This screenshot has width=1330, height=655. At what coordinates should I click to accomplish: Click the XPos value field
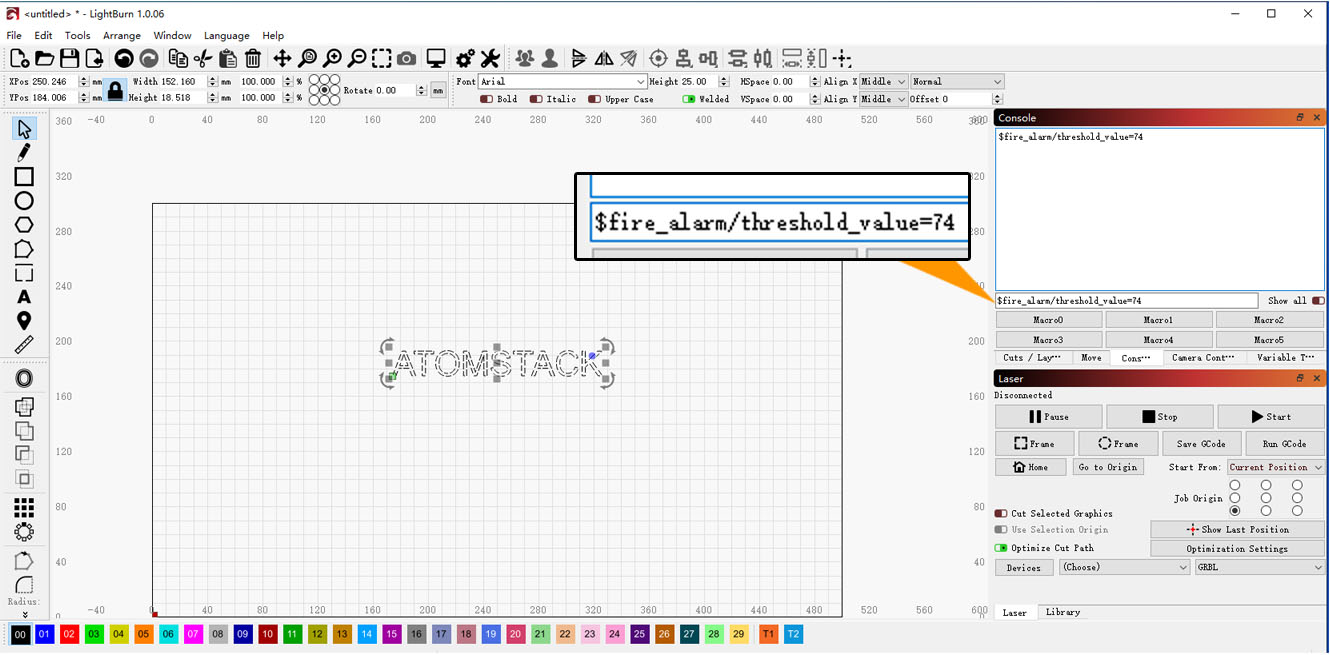[54, 82]
